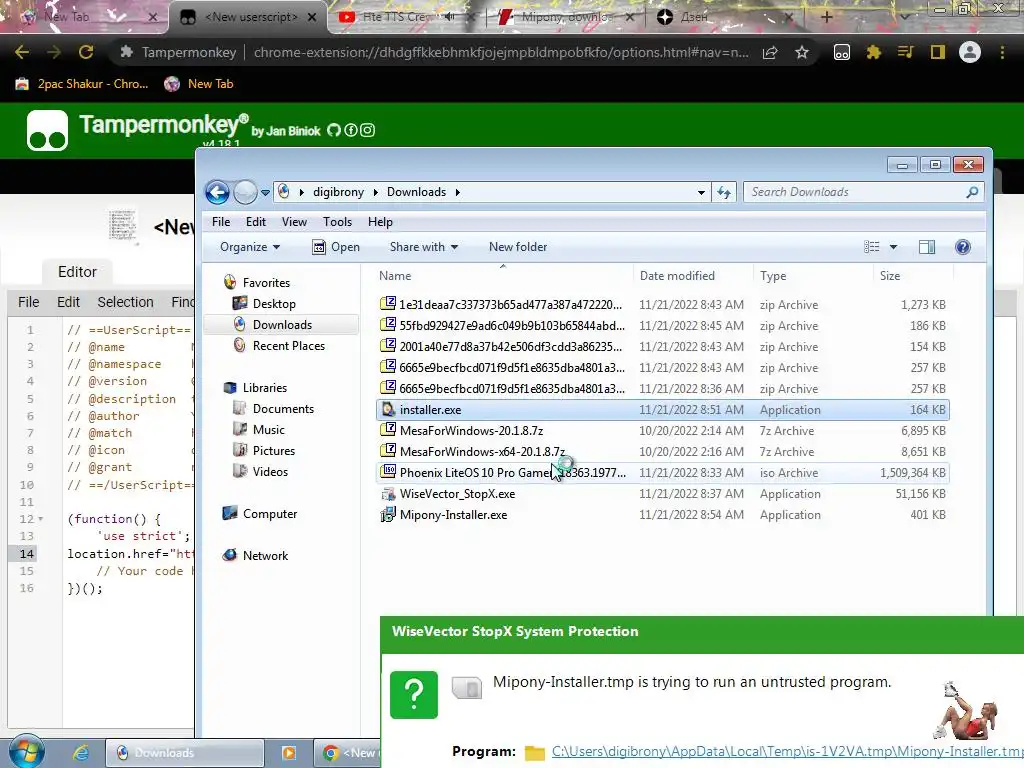Select MesaForWindows-20.1.8.7z file

663,431
